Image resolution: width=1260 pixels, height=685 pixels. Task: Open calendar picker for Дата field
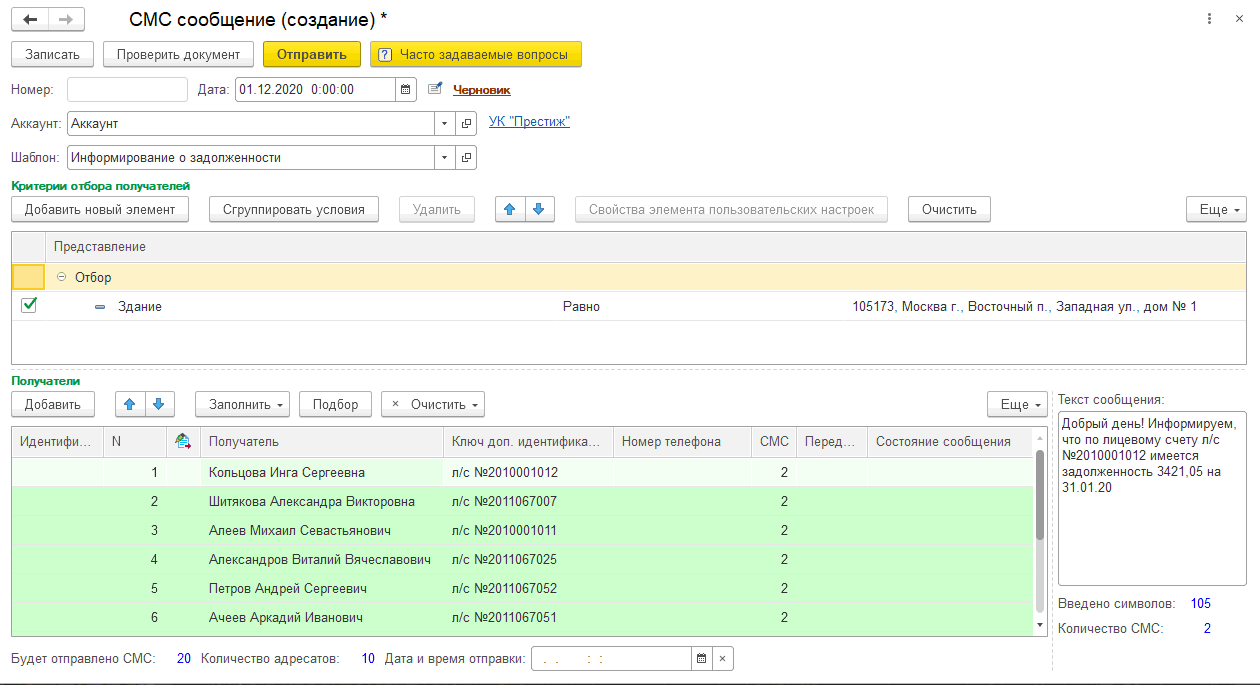click(406, 89)
